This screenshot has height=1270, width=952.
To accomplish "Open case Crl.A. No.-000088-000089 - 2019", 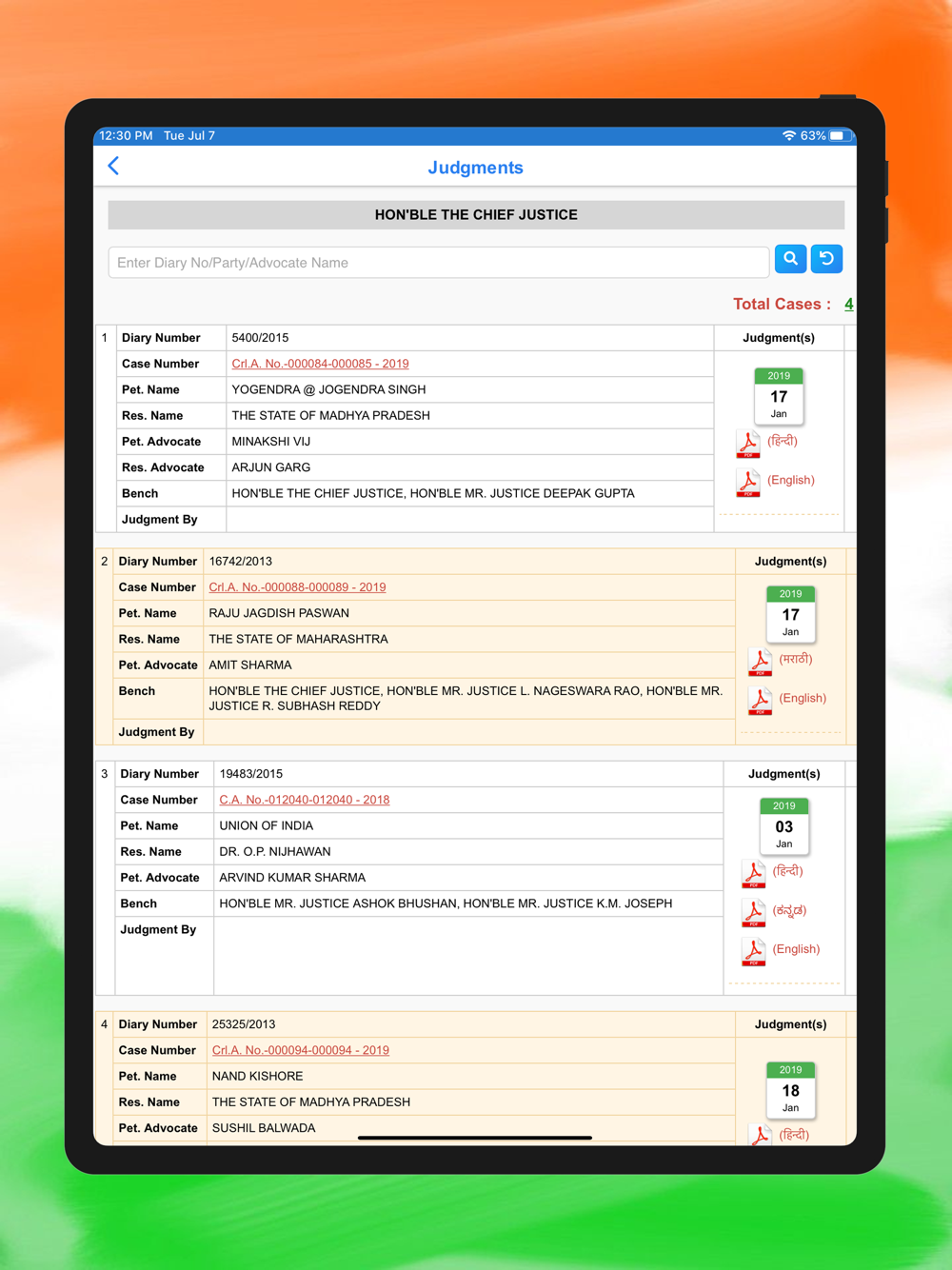I will (x=297, y=587).
